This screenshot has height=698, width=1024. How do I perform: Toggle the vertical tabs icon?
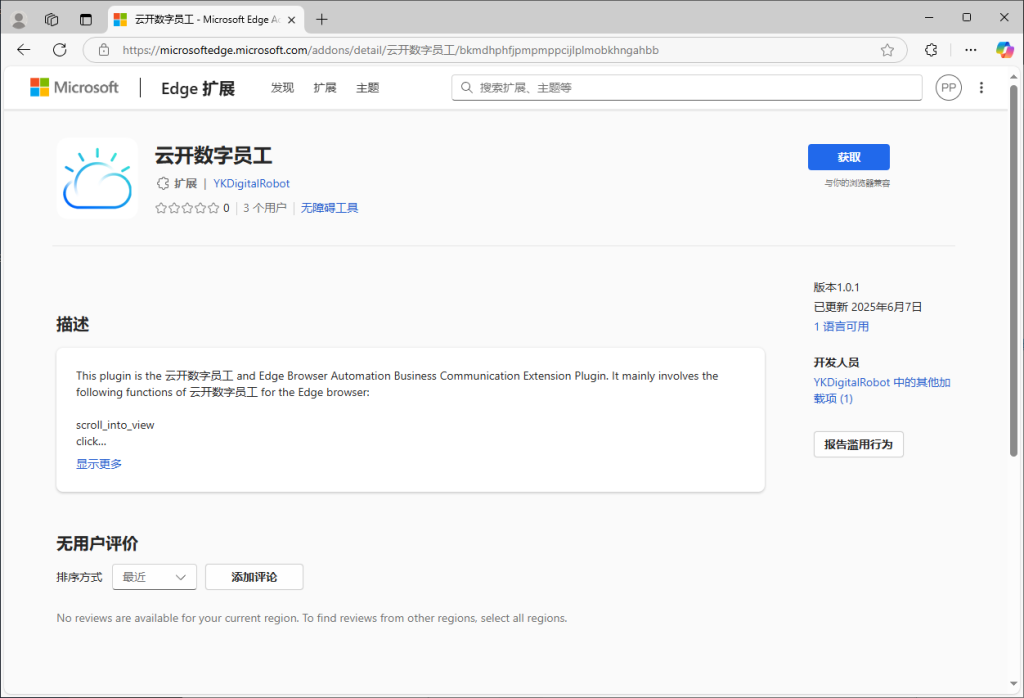point(86,20)
